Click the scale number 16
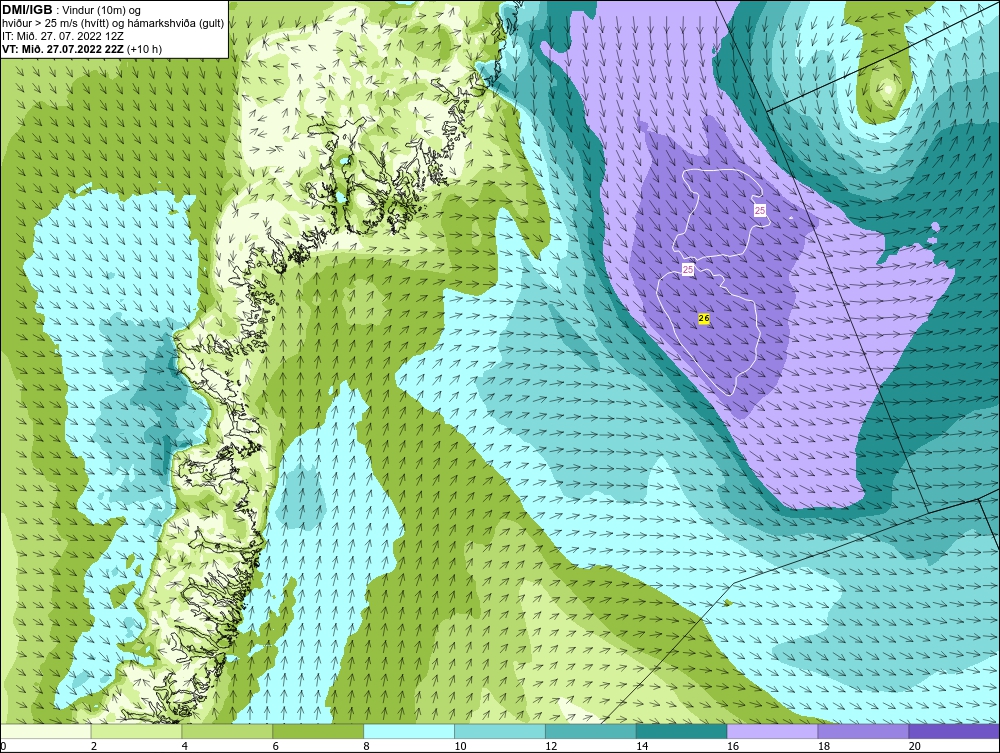The height and width of the screenshot is (753, 1000). click(733, 746)
